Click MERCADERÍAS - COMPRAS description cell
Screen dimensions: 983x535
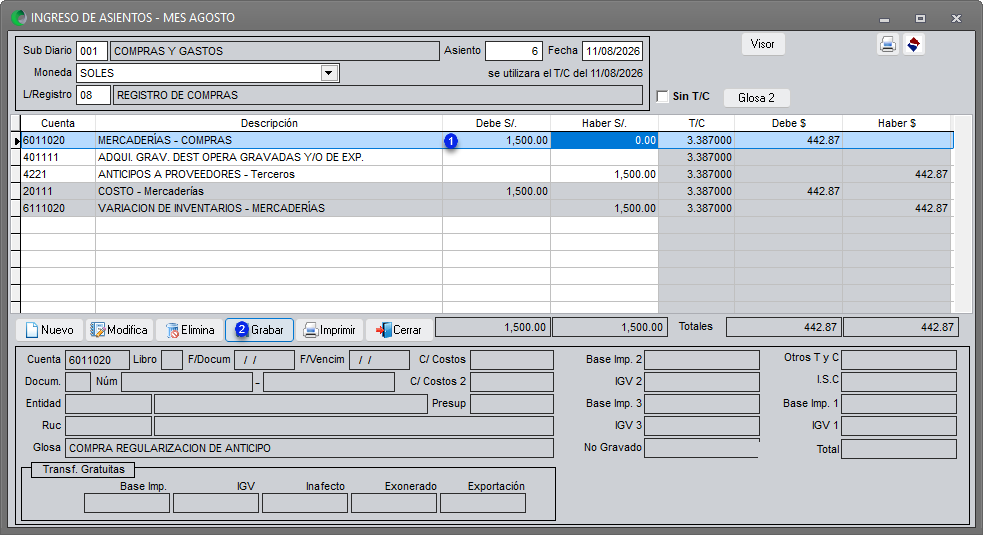tap(269, 140)
